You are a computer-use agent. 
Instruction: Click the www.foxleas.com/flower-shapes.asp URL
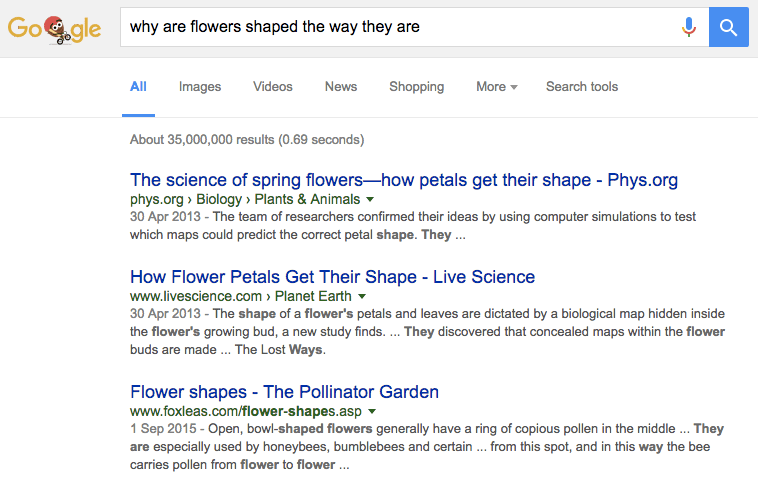[246, 411]
